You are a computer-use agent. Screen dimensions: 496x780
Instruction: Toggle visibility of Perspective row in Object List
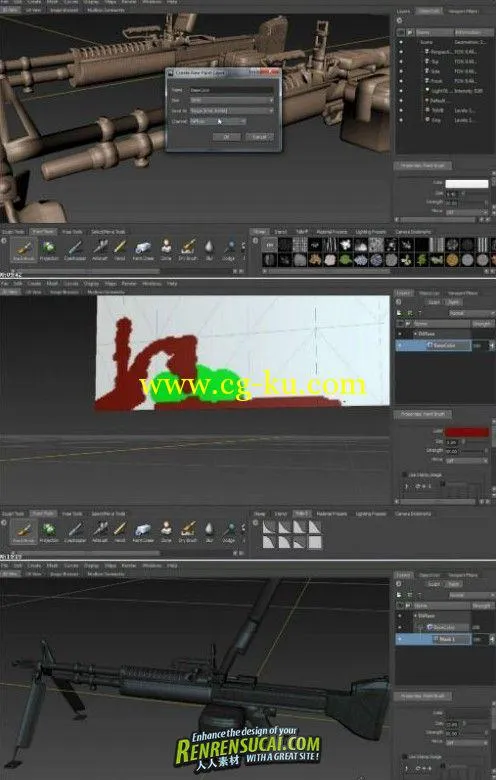pos(401,52)
